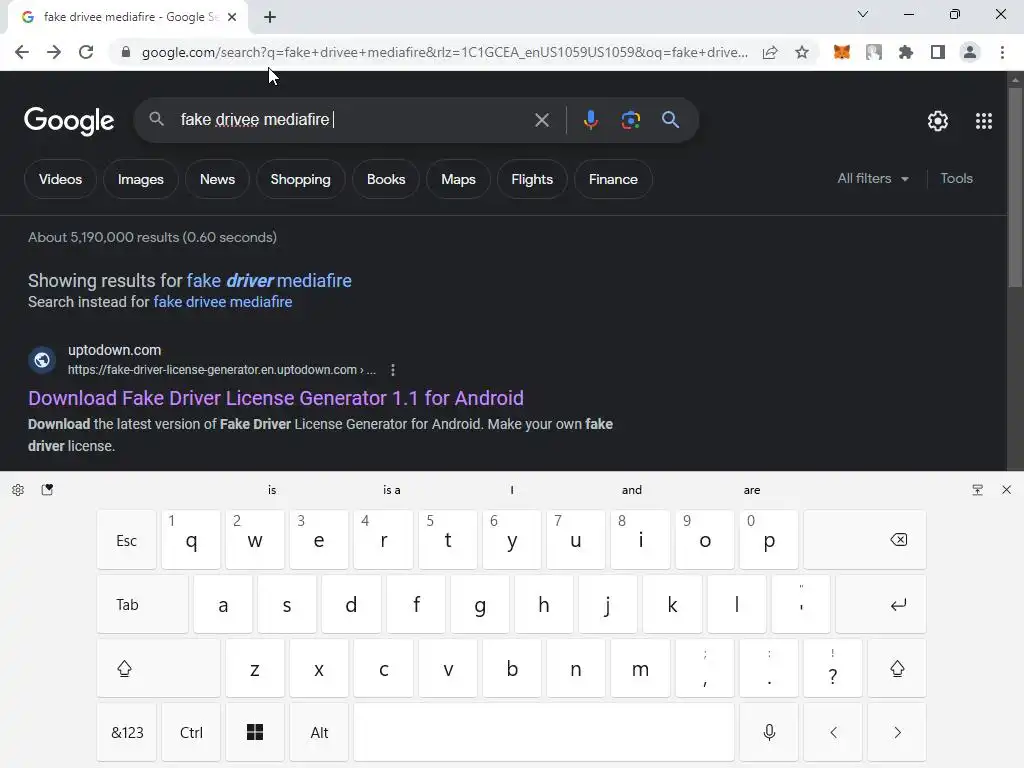Image resolution: width=1024 pixels, height=768 pixels.
Task: Toggle the Alt key
Action: coord(319,732)
